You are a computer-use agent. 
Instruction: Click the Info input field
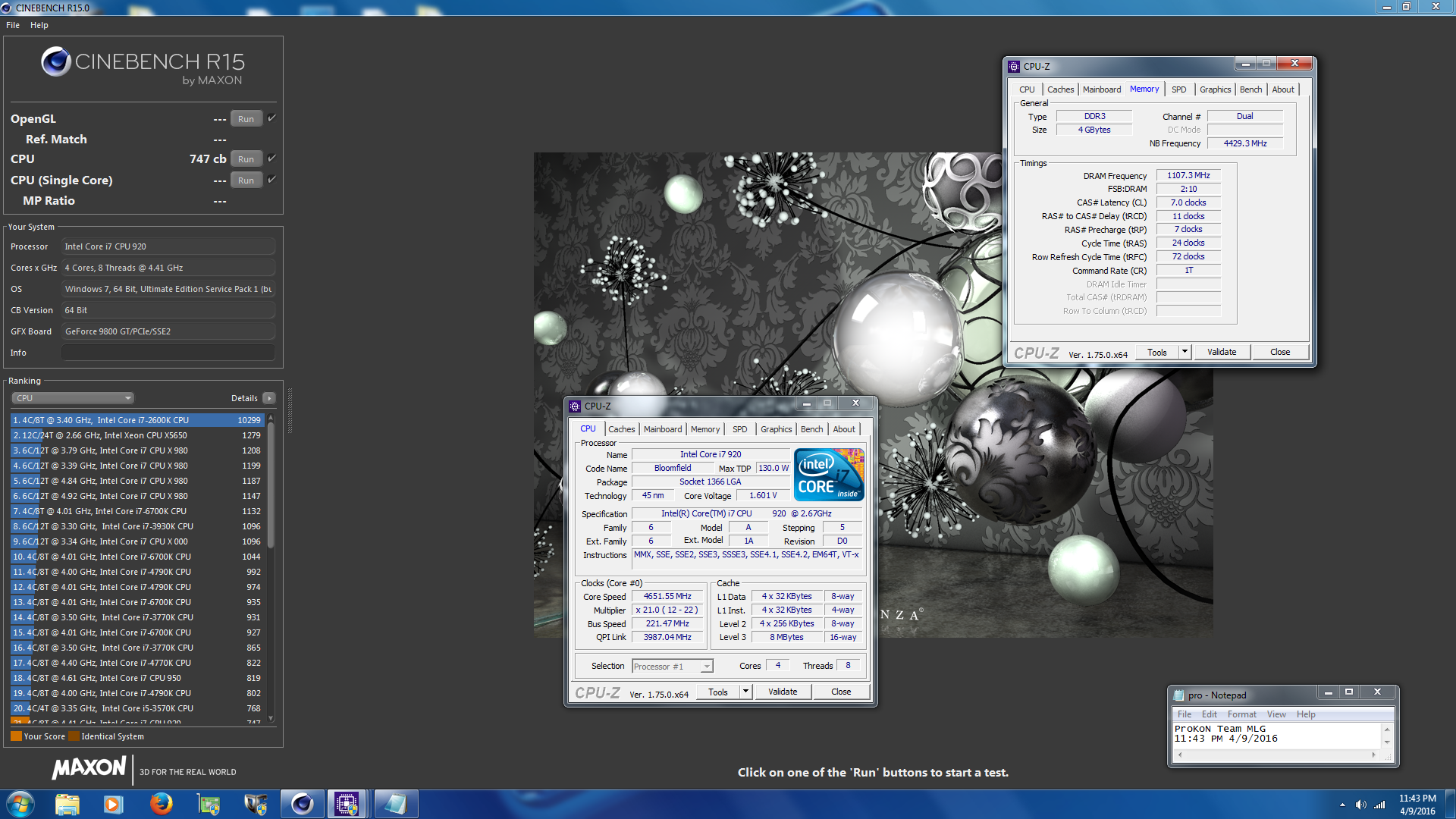click(x=168, y=353)
